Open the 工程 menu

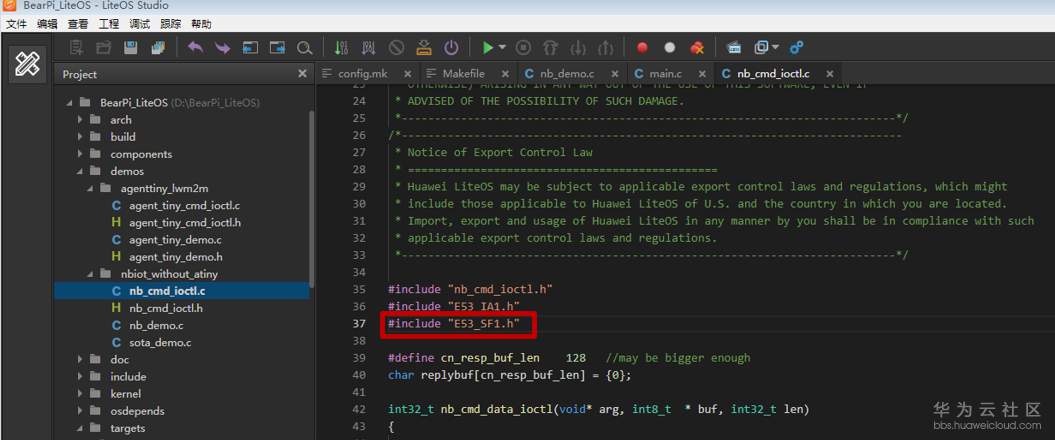[109, 24]
